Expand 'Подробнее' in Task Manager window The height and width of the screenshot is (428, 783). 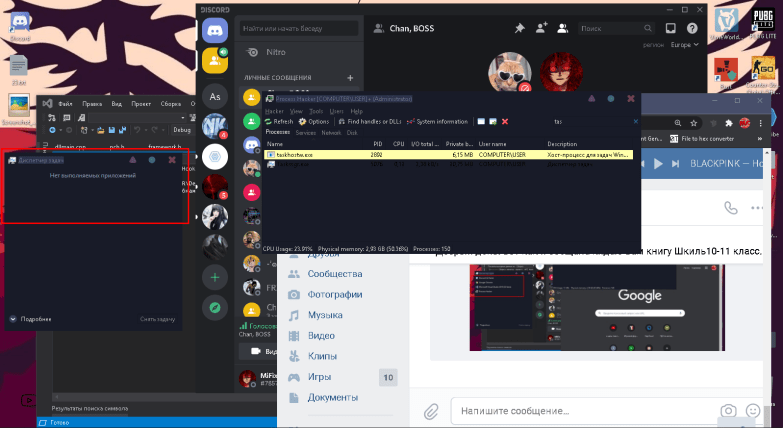[x=30, y=319]
